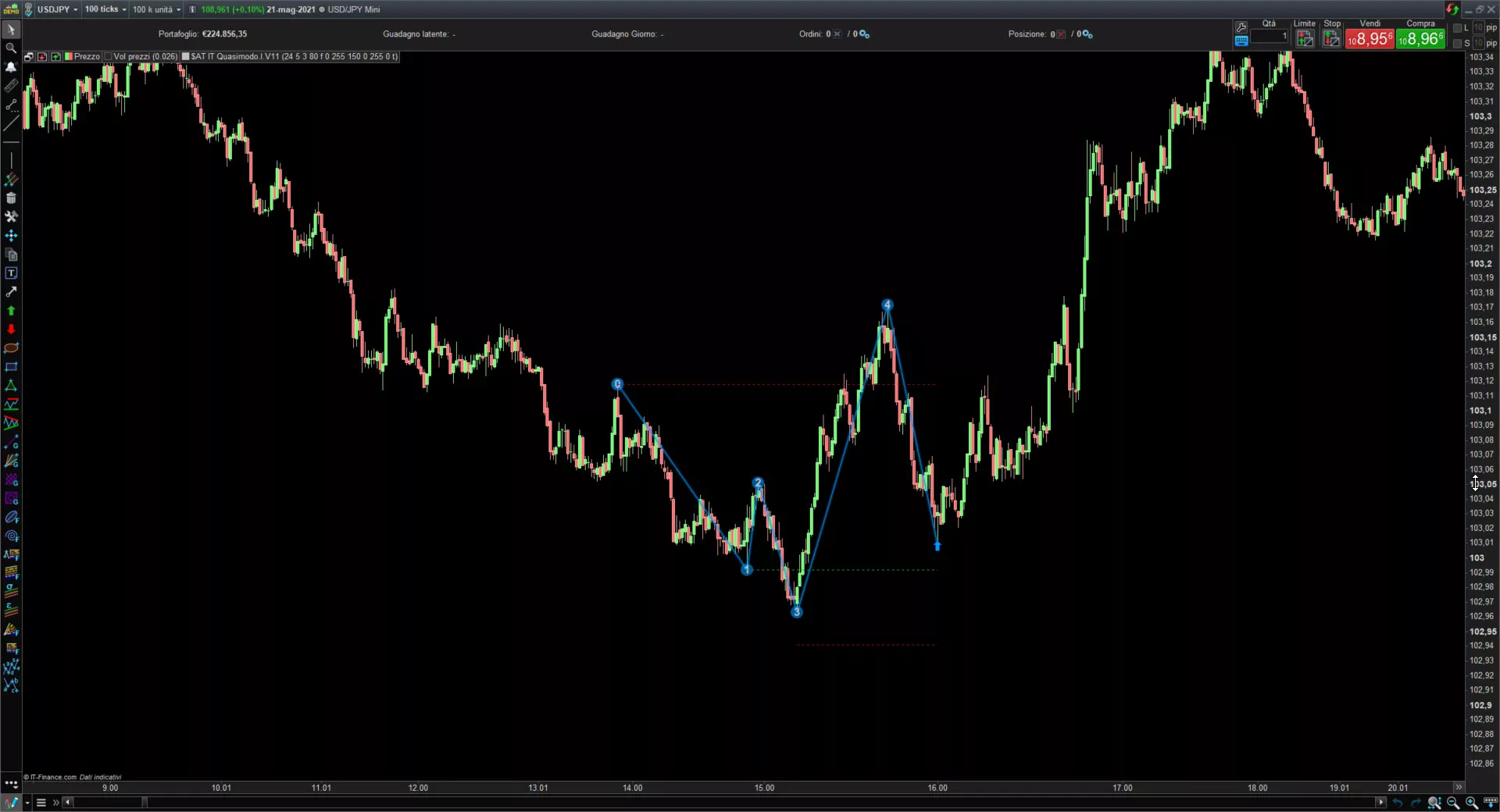Image resolution: width=1500 pixels, height=812 pixels.
Task: Click the Quasimodo point 3 marker
Action: [796, 612]
